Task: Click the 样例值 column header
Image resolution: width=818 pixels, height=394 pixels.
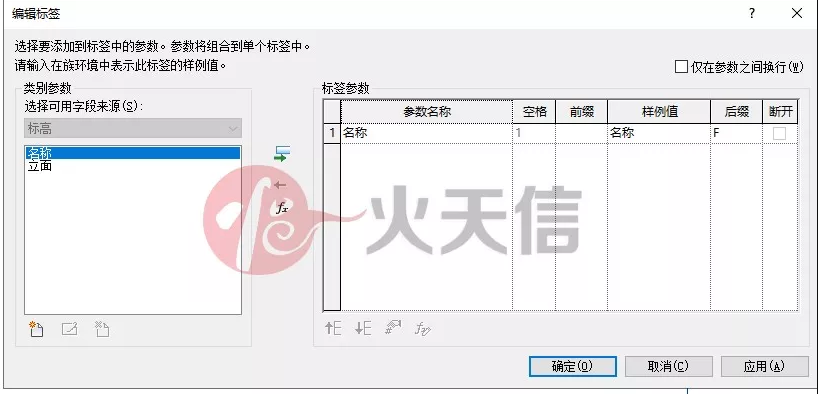Action: 659,112
